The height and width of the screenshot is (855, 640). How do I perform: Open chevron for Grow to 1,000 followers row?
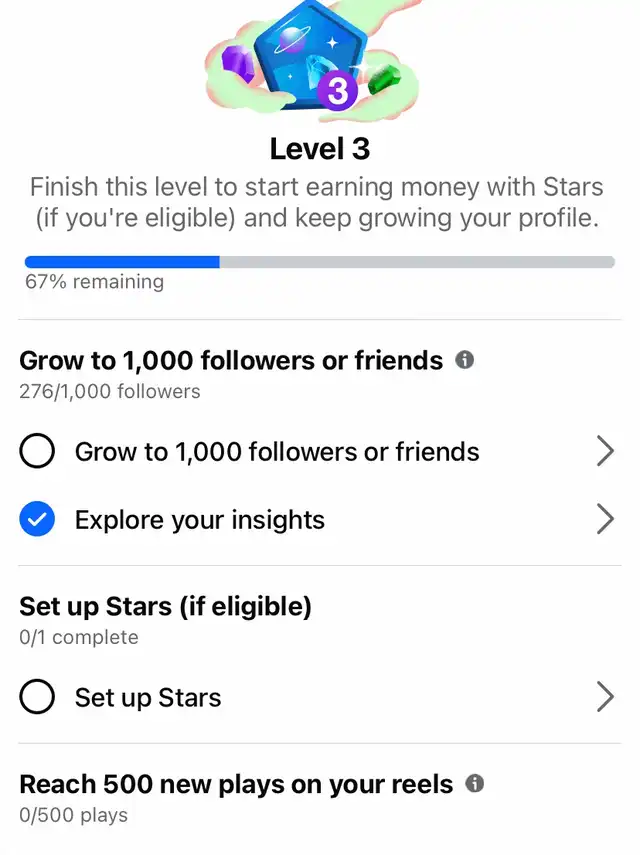click(605, 451)
